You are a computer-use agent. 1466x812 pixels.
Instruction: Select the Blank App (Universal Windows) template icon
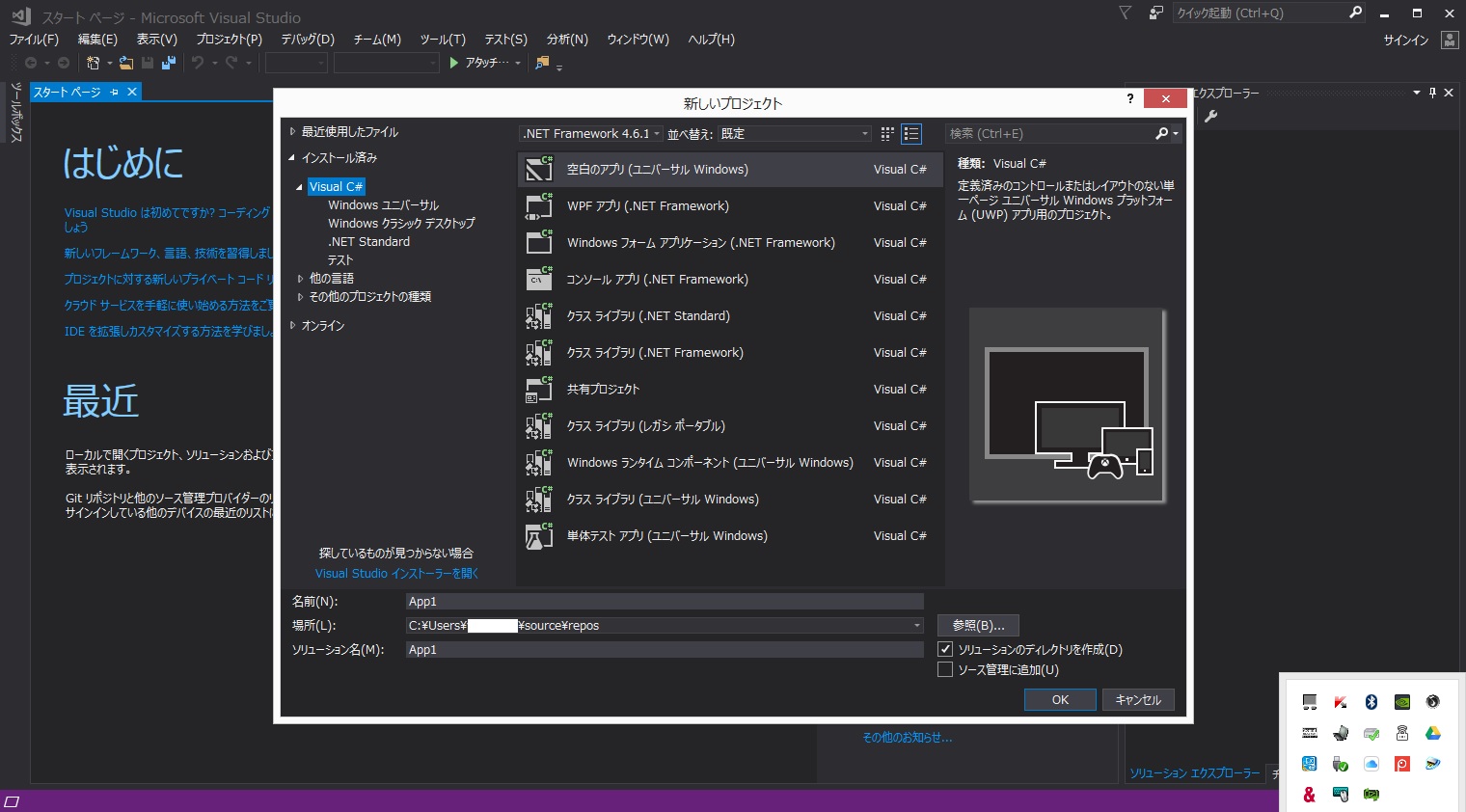tap(539, 169)
